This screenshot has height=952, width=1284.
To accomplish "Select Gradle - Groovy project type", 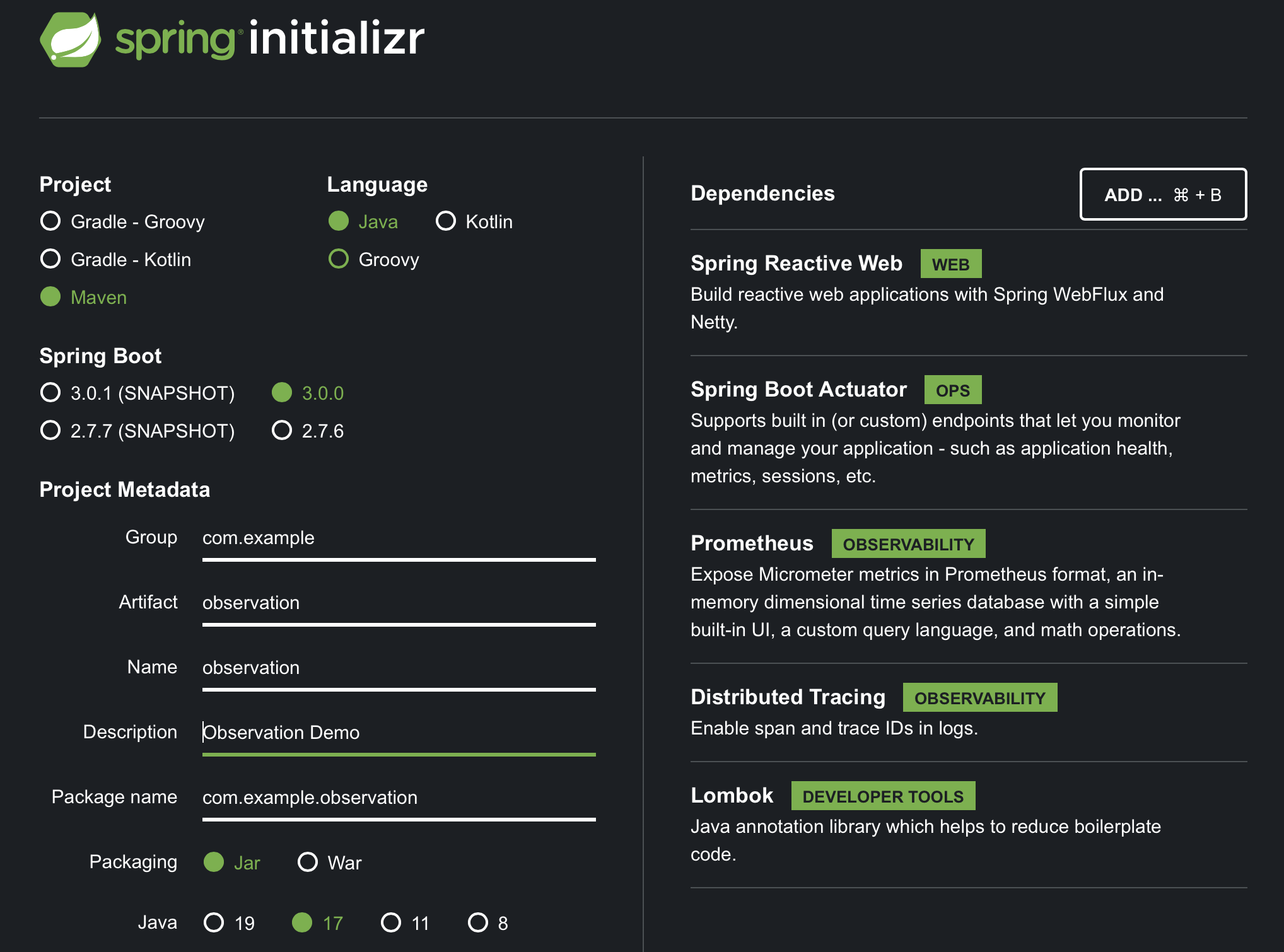I will click(x=51, y=221).
